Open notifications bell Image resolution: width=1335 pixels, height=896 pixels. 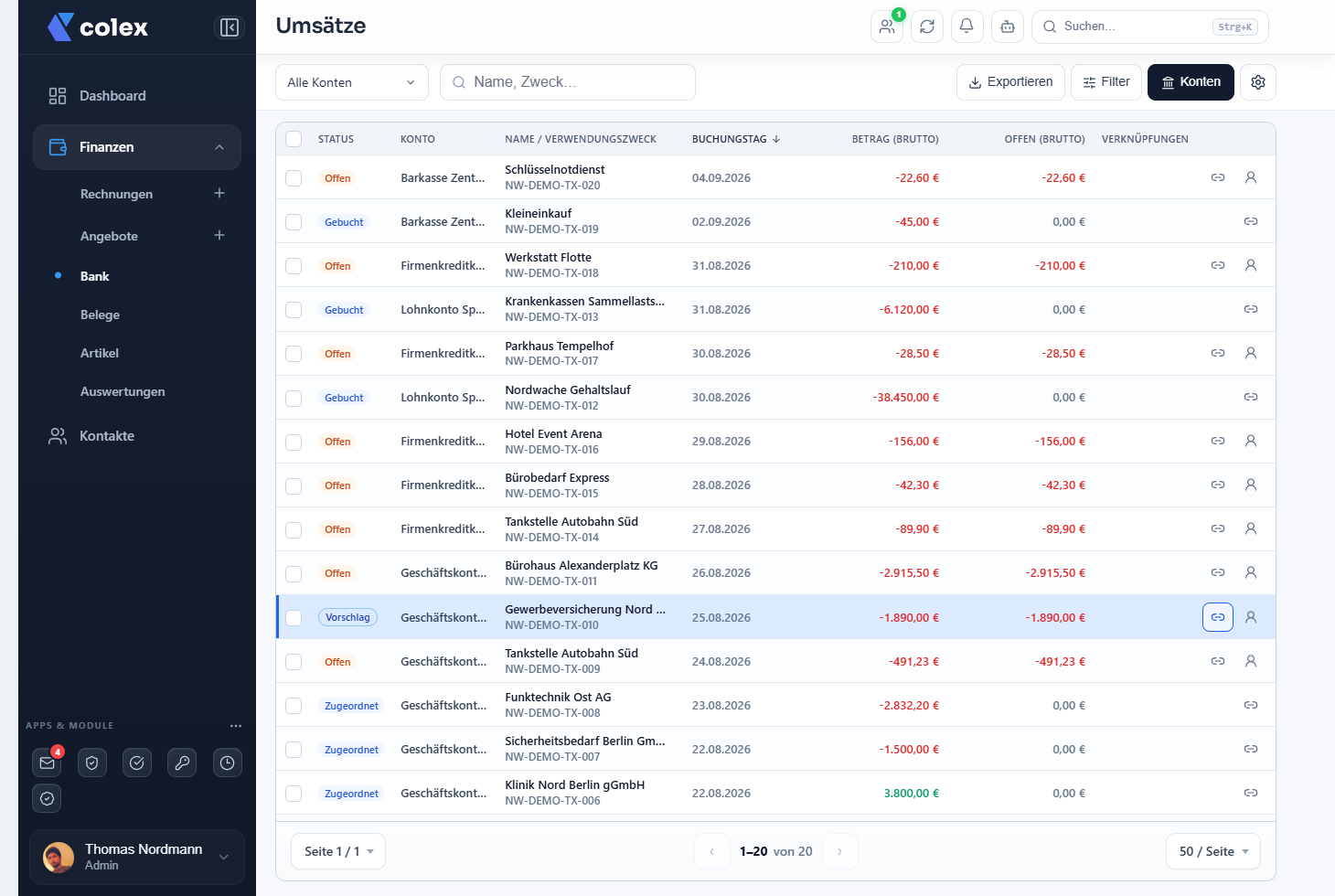(x=967, y=27)
